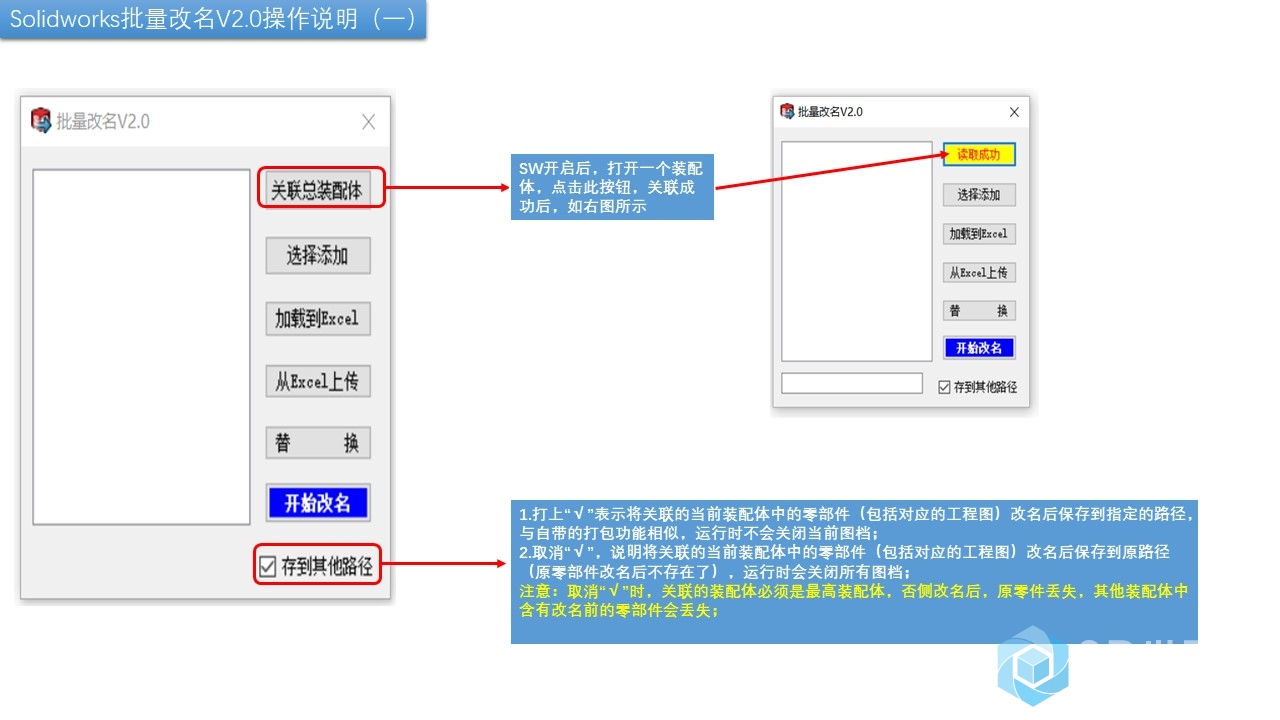Close the window containing 关联总装配体
Image resolution: width=1280 pixels, height=720 pixels.
tap(368, 122)
